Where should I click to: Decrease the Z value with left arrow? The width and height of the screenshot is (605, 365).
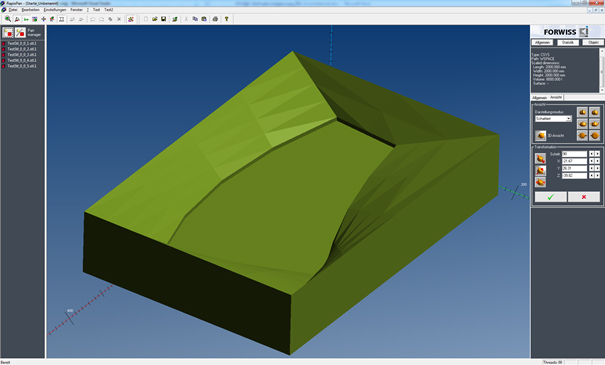591,176
